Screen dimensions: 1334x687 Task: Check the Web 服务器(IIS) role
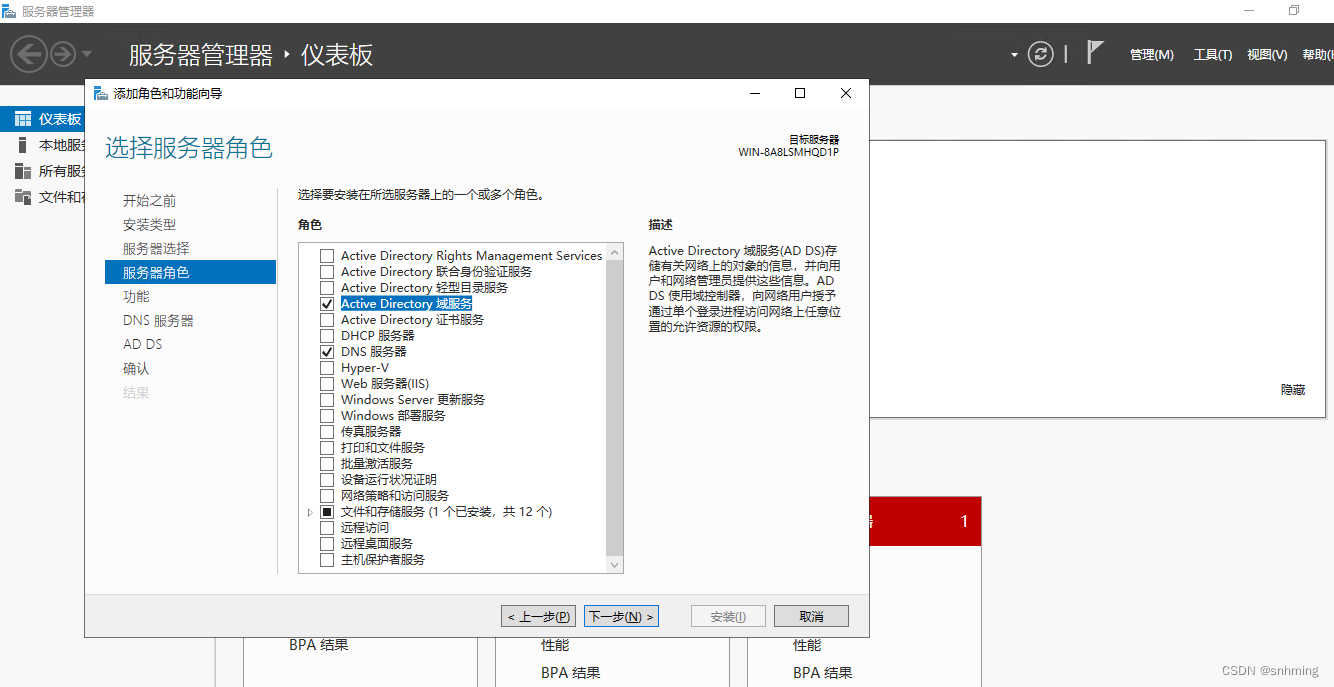point(327,384)
